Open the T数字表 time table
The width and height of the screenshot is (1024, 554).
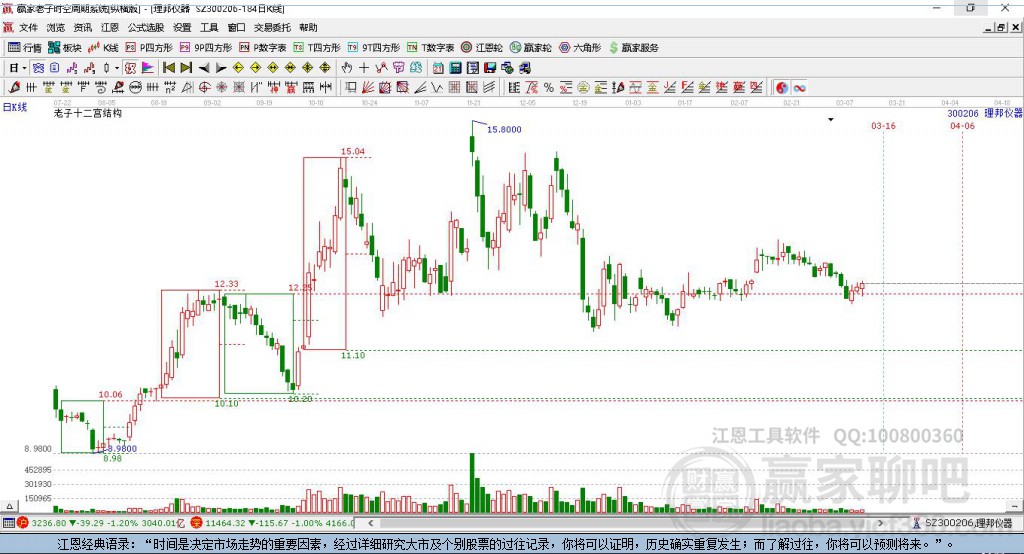pos(430,48)
